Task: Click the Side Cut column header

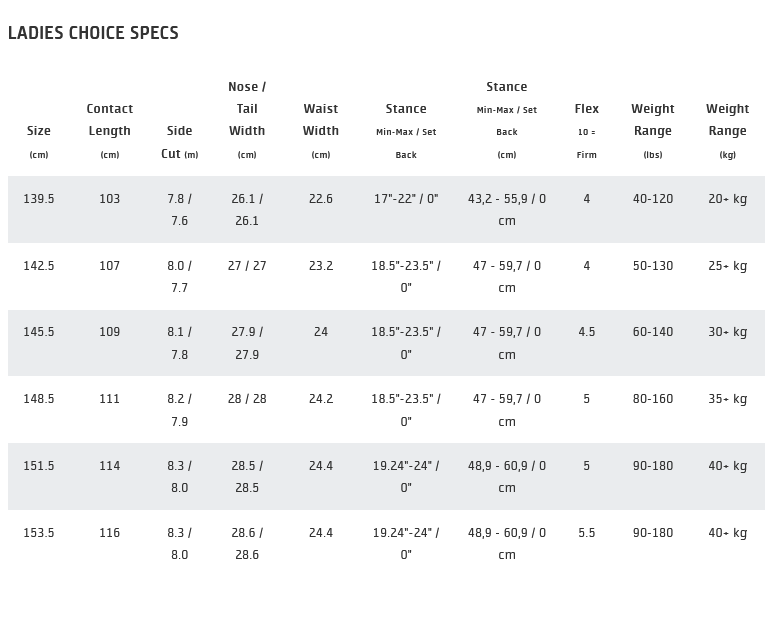Action: click(x=179, y=142)
